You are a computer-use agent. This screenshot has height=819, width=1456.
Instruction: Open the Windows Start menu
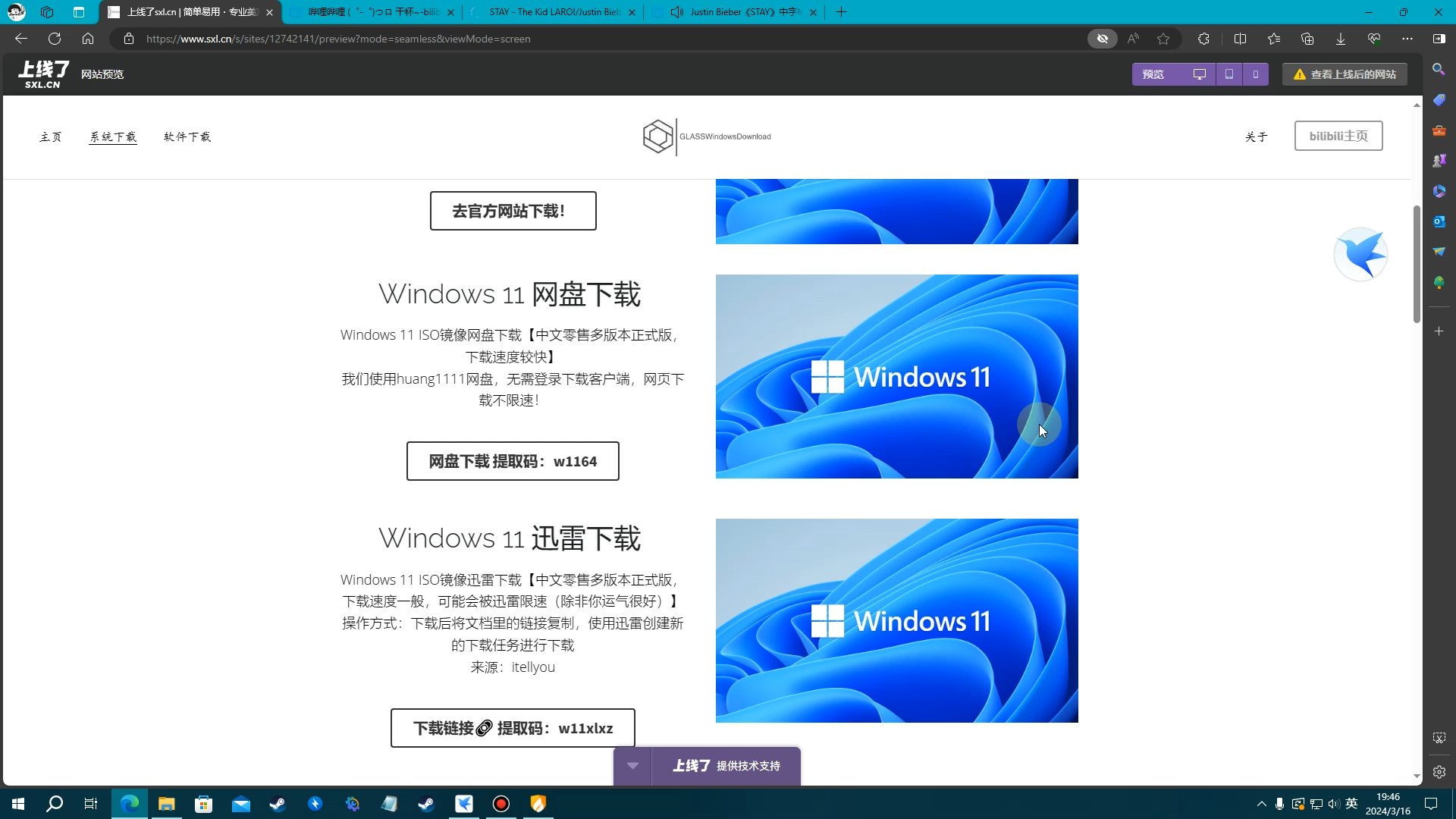pyautogui.click(x=18, y=804)
